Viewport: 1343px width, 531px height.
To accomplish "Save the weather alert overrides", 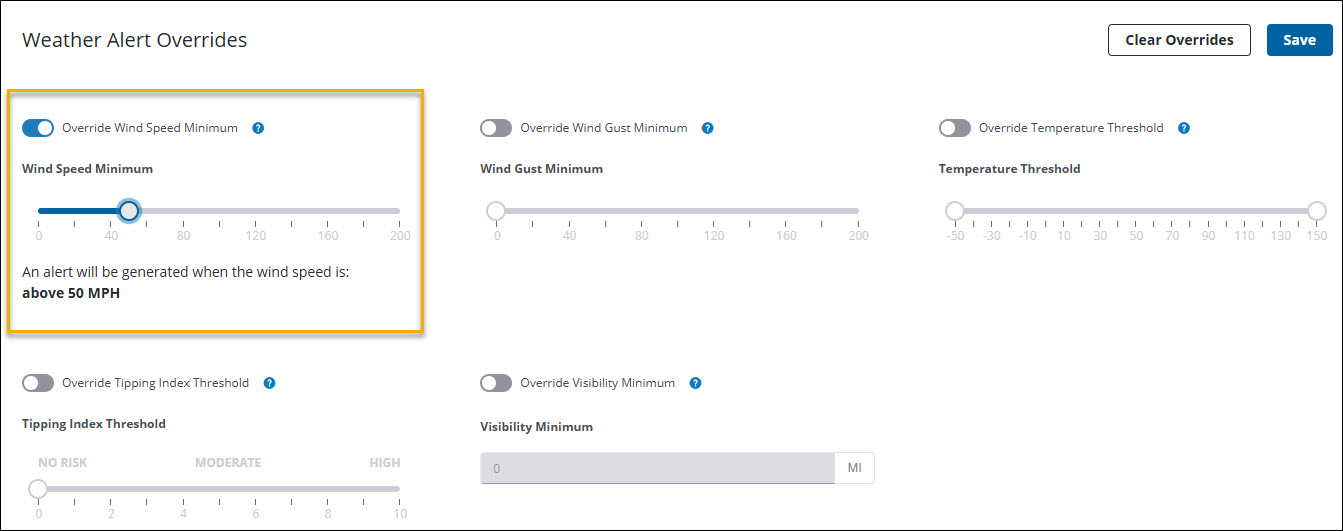I will (x=1299, y=40).
